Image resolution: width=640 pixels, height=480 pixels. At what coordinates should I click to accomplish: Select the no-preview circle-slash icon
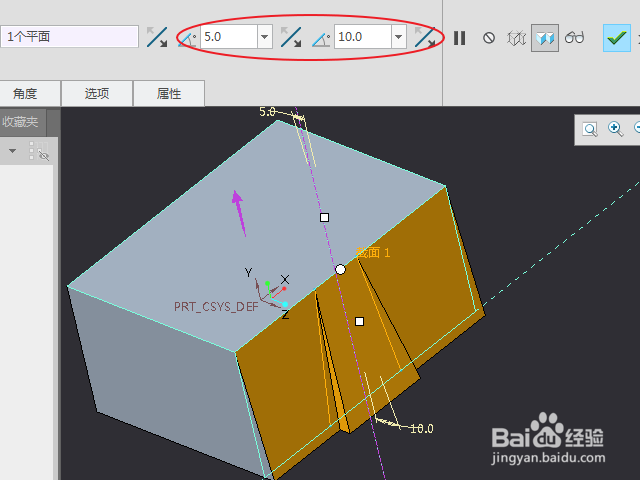click(489, 38)
